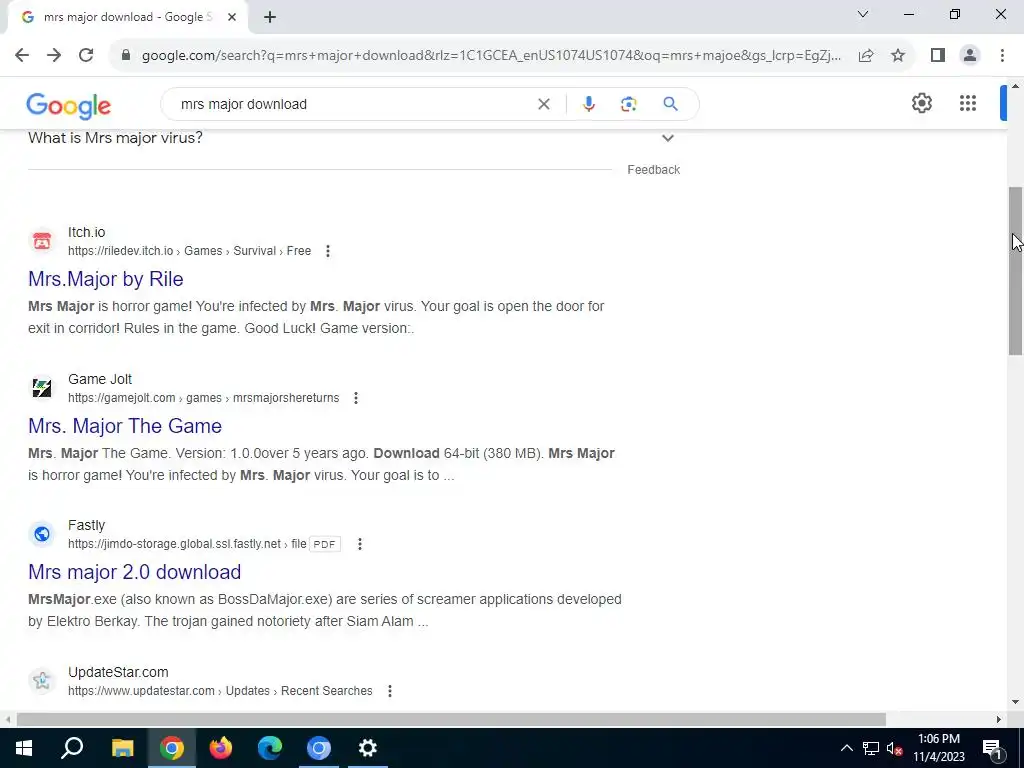Viewport: 1024px width, 768px height.
Task: Open clock showing 1:06 PM
Action: [x=938, y=748]
